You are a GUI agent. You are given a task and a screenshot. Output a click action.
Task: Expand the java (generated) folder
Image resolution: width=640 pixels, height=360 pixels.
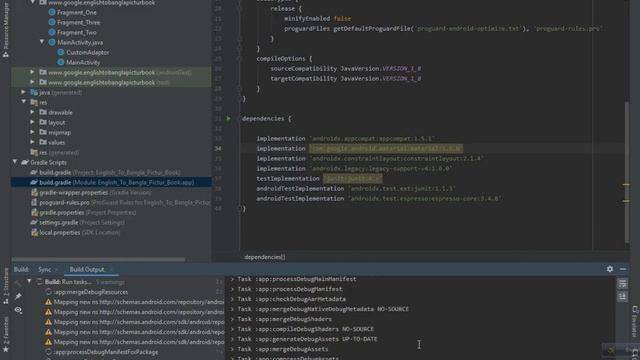23,92
